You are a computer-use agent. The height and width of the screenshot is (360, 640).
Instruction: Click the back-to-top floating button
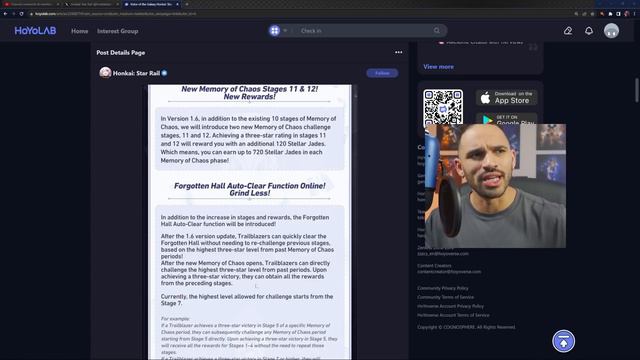[564, 341]
